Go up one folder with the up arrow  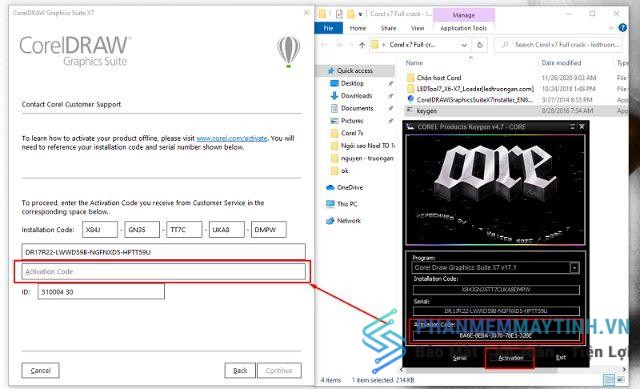coord(362,45)
